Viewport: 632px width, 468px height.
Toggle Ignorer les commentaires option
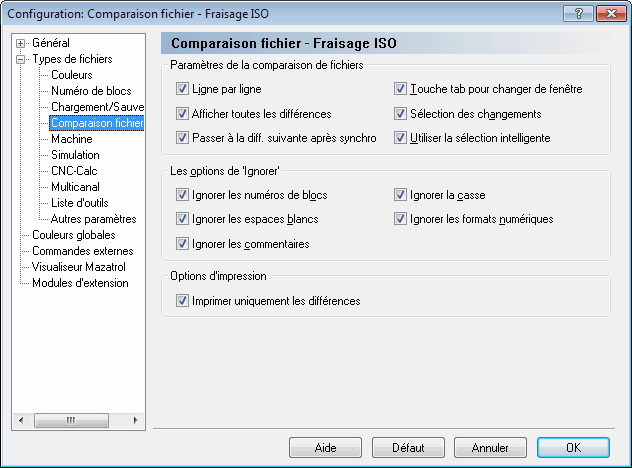[182, 244]
